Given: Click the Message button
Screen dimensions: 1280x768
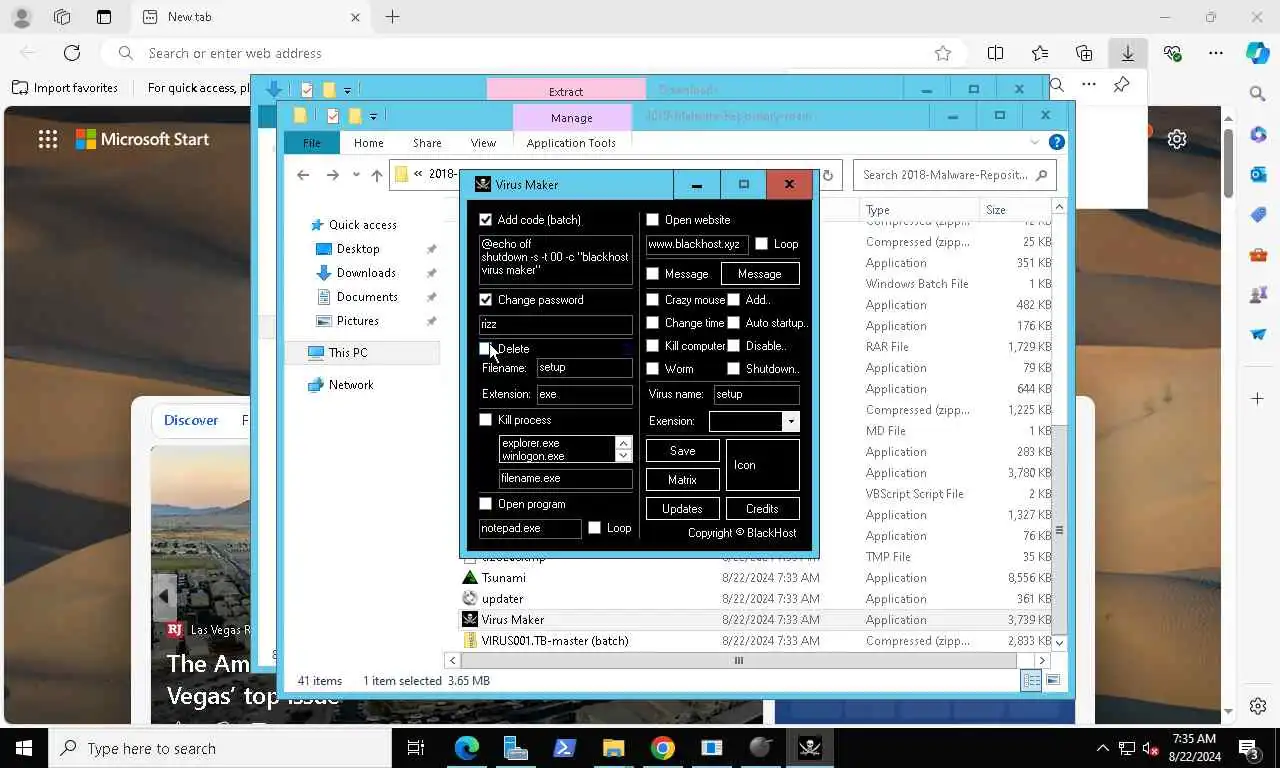Looking at the screenshot, I should coord(760,274).
